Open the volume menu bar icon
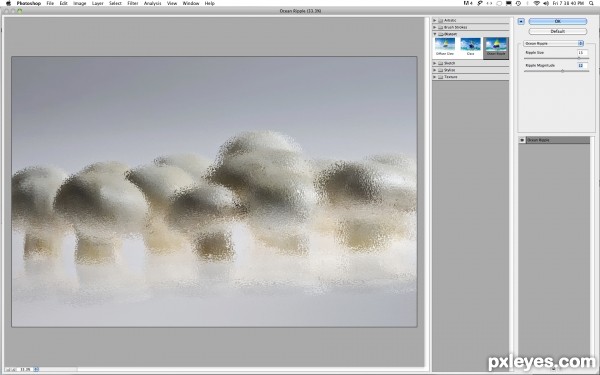Image resolution: width=600 pixels, height=375 pixels. [546, 3]
